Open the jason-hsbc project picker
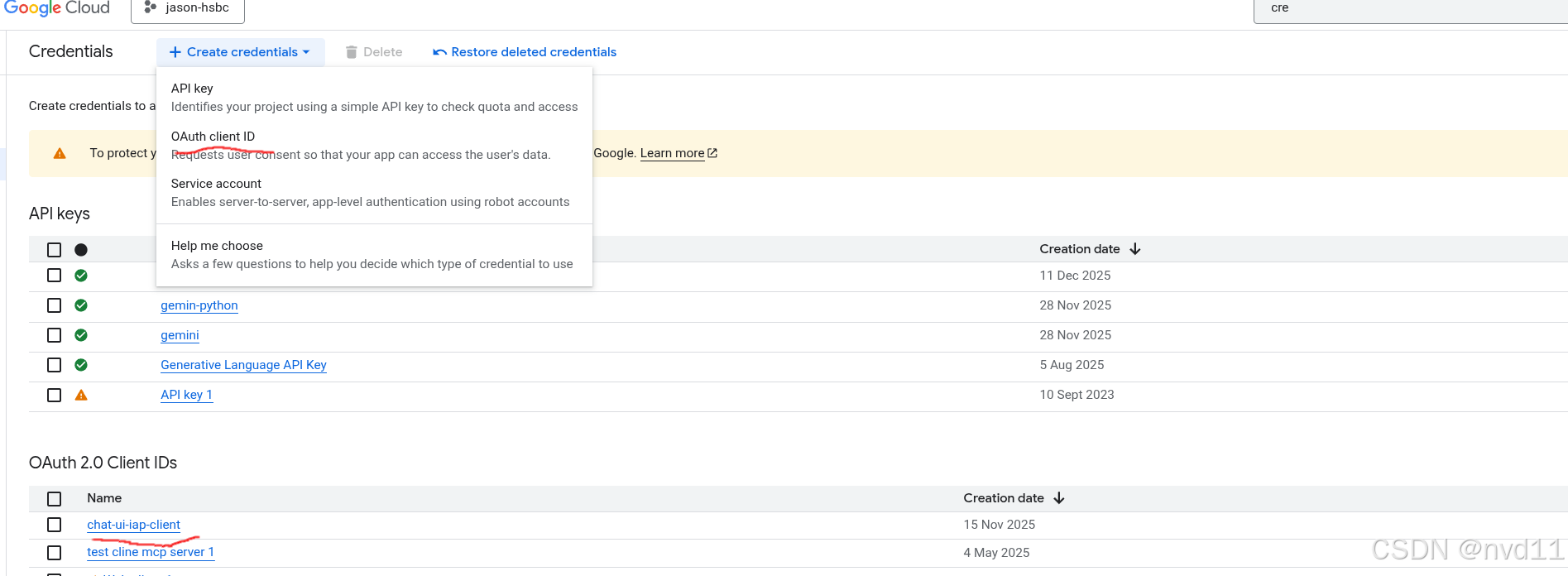This screenshot has width=1568, height=576. click(x=188, y=8)
